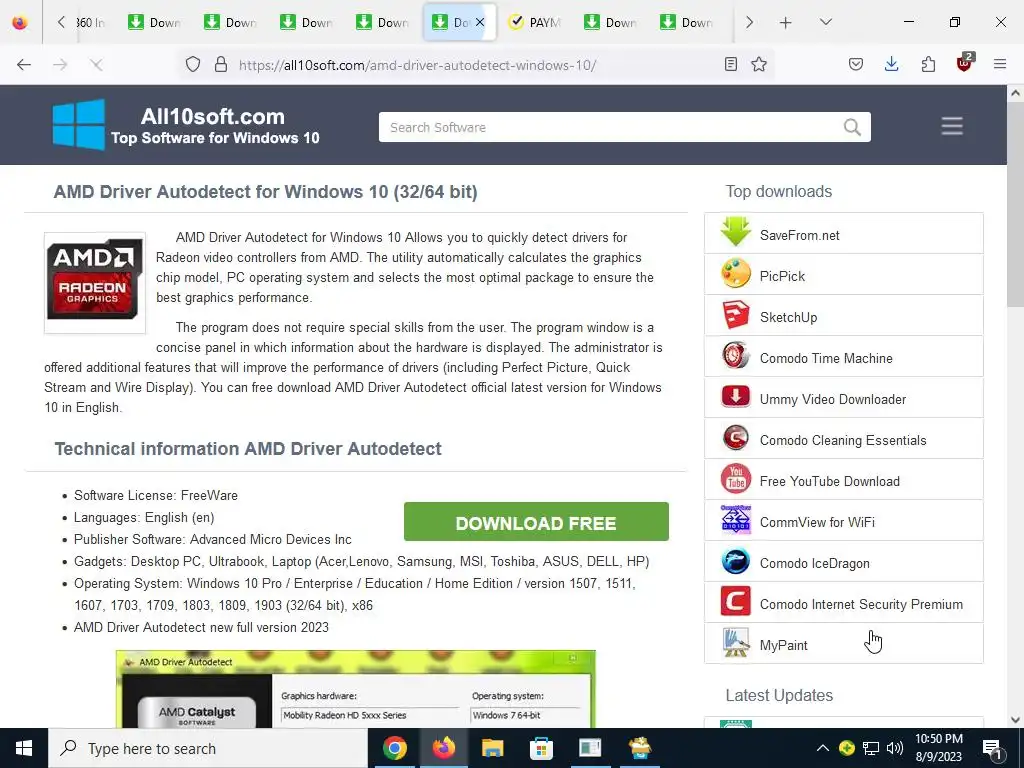This screenshot has width=1024, height=768.
Task: Open the MyPaint link
Action: pyautogui.click(x=784, y=645)
